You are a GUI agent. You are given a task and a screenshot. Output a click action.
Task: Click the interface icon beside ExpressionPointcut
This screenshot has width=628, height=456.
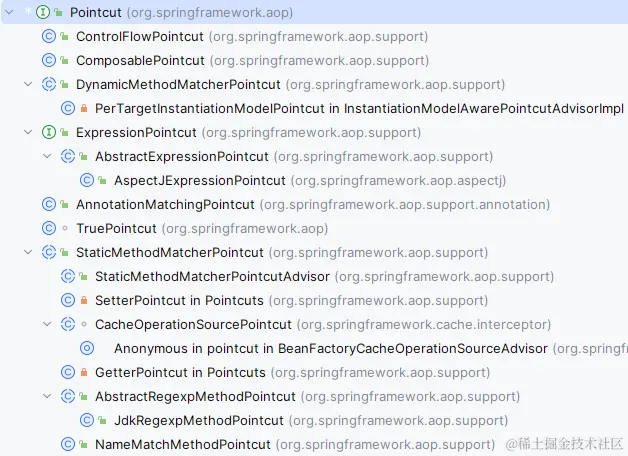49,132
